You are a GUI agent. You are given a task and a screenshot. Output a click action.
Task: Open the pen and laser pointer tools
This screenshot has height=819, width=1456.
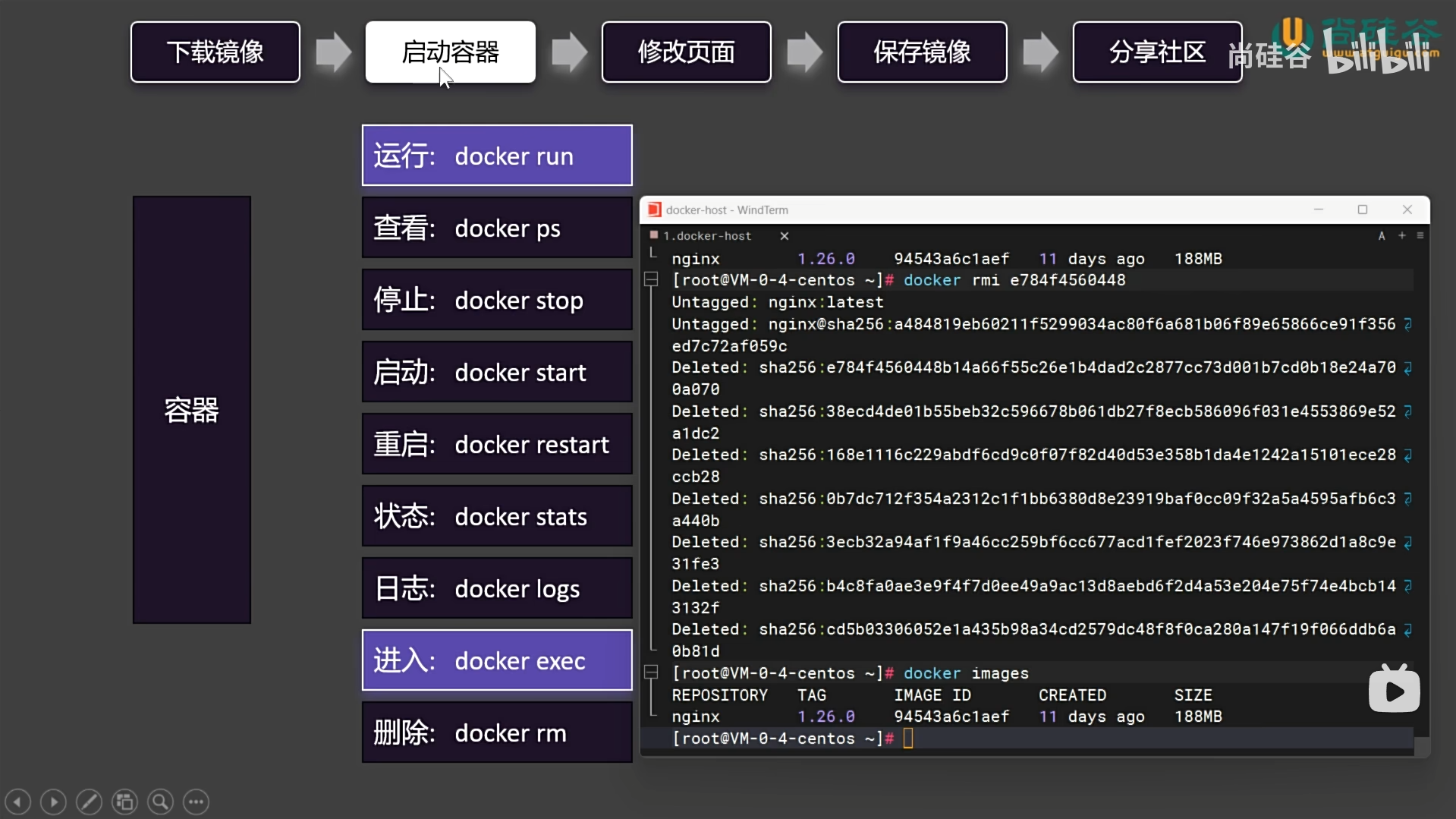coord(89,802)
